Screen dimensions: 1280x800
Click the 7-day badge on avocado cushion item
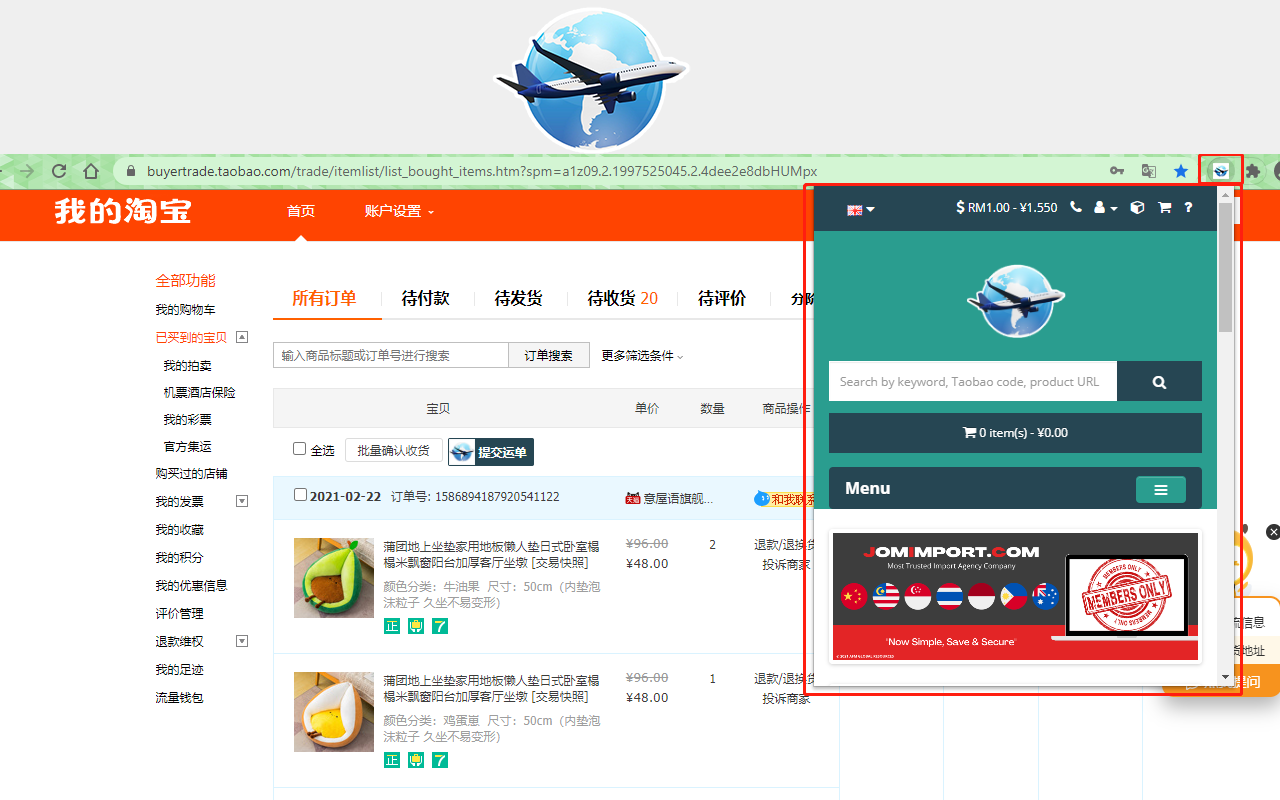click(x=440, y=626)
